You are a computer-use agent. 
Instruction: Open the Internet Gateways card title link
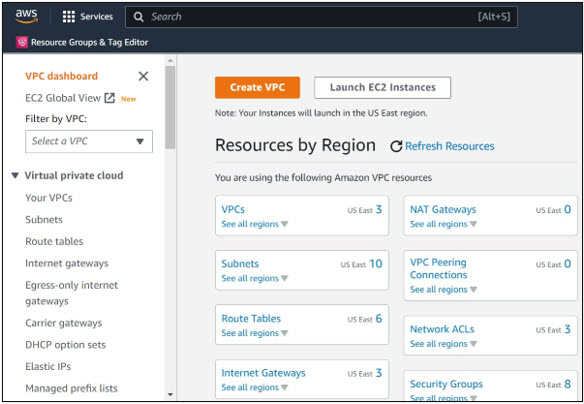pyautogui.click(x=263, y=373)
